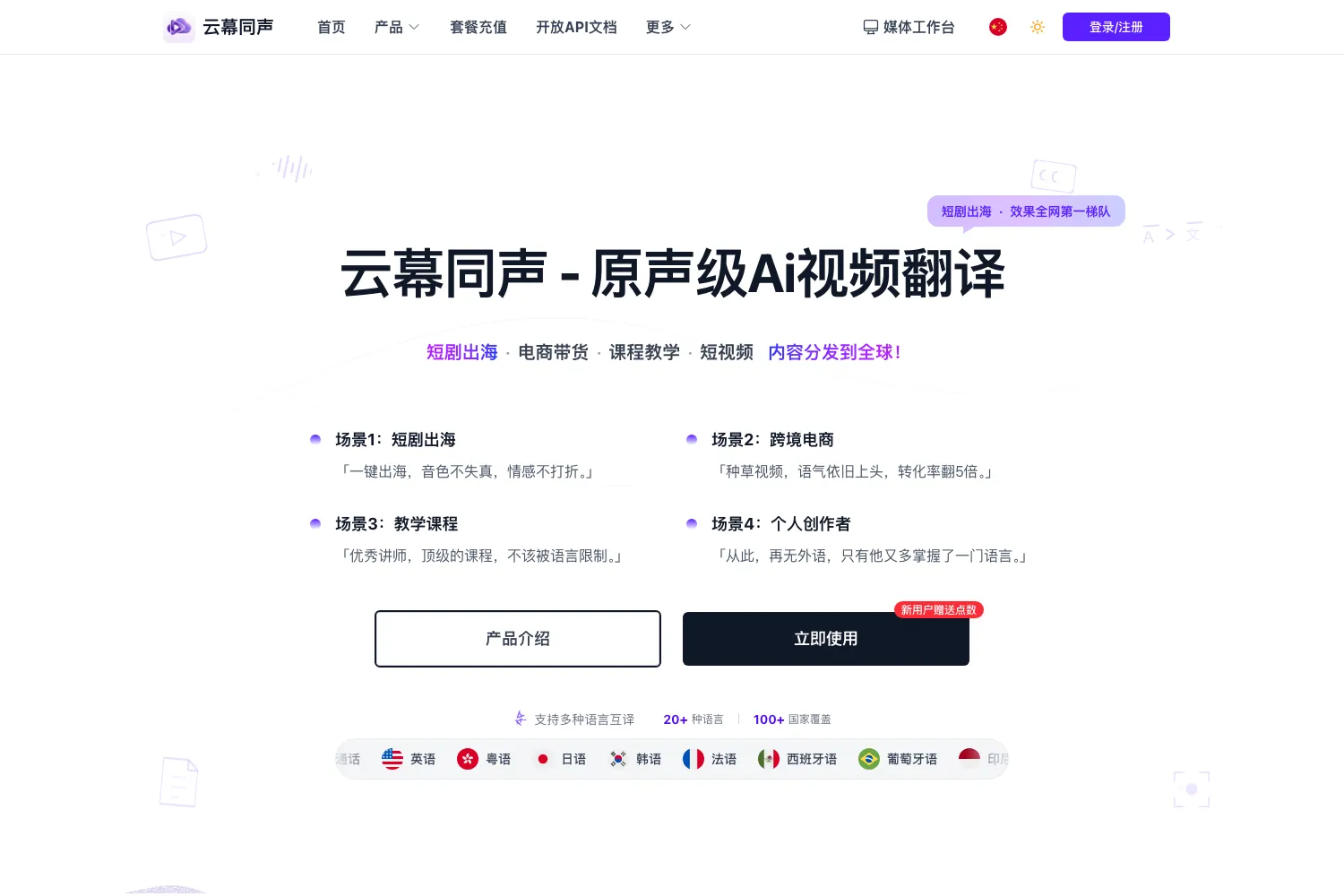
Task: Open the 媒体工作台 workspace
Action: click(x=909, y=27)
